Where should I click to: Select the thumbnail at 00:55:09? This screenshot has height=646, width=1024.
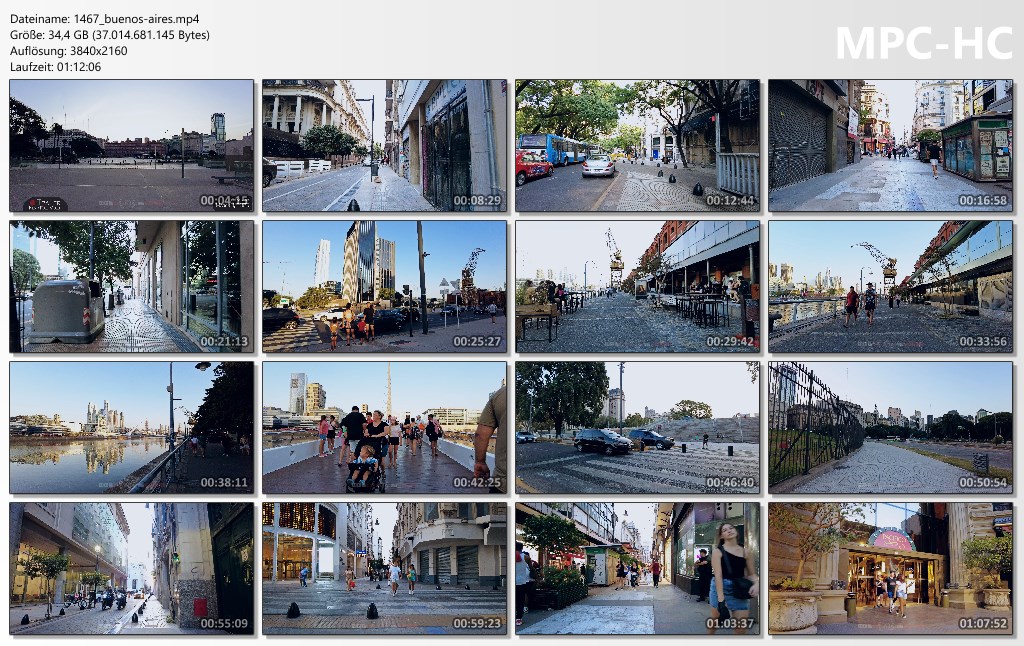tap(131, 568)
